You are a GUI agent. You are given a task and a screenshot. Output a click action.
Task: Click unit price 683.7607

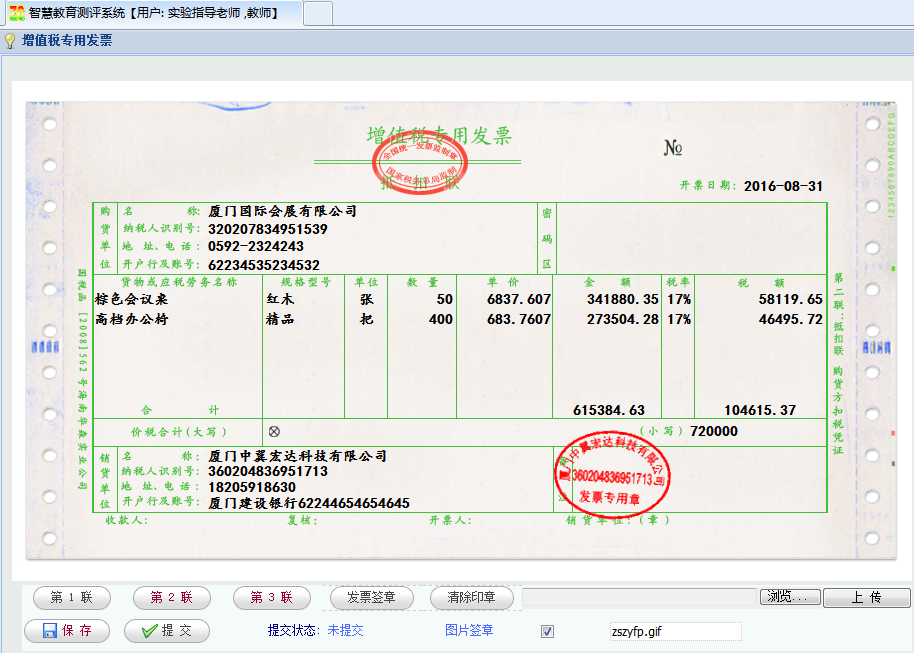pyautogui.click(x=519, y=319)
